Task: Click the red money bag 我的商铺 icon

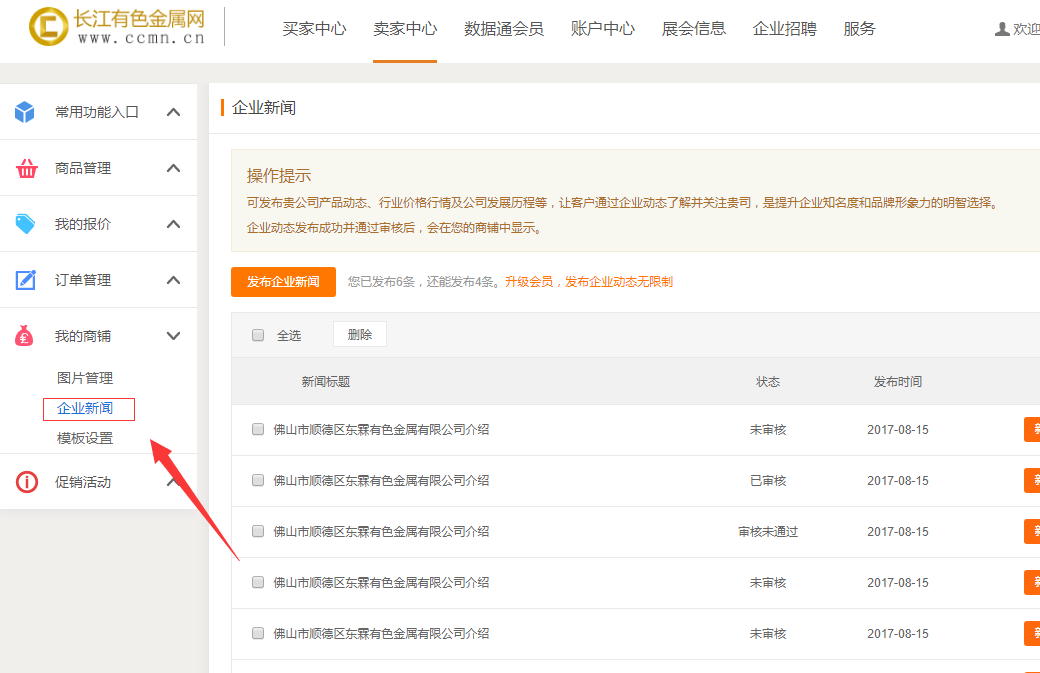Action: [x=25, y=337]
